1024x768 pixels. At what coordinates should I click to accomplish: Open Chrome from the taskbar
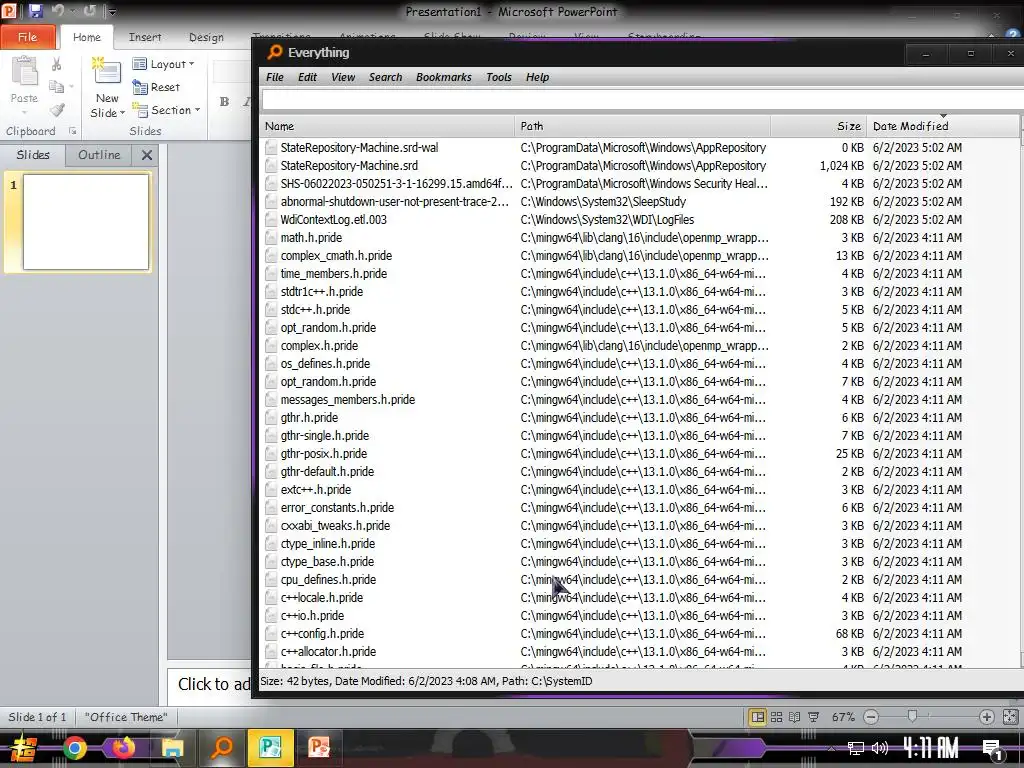(x=74, y=748)
